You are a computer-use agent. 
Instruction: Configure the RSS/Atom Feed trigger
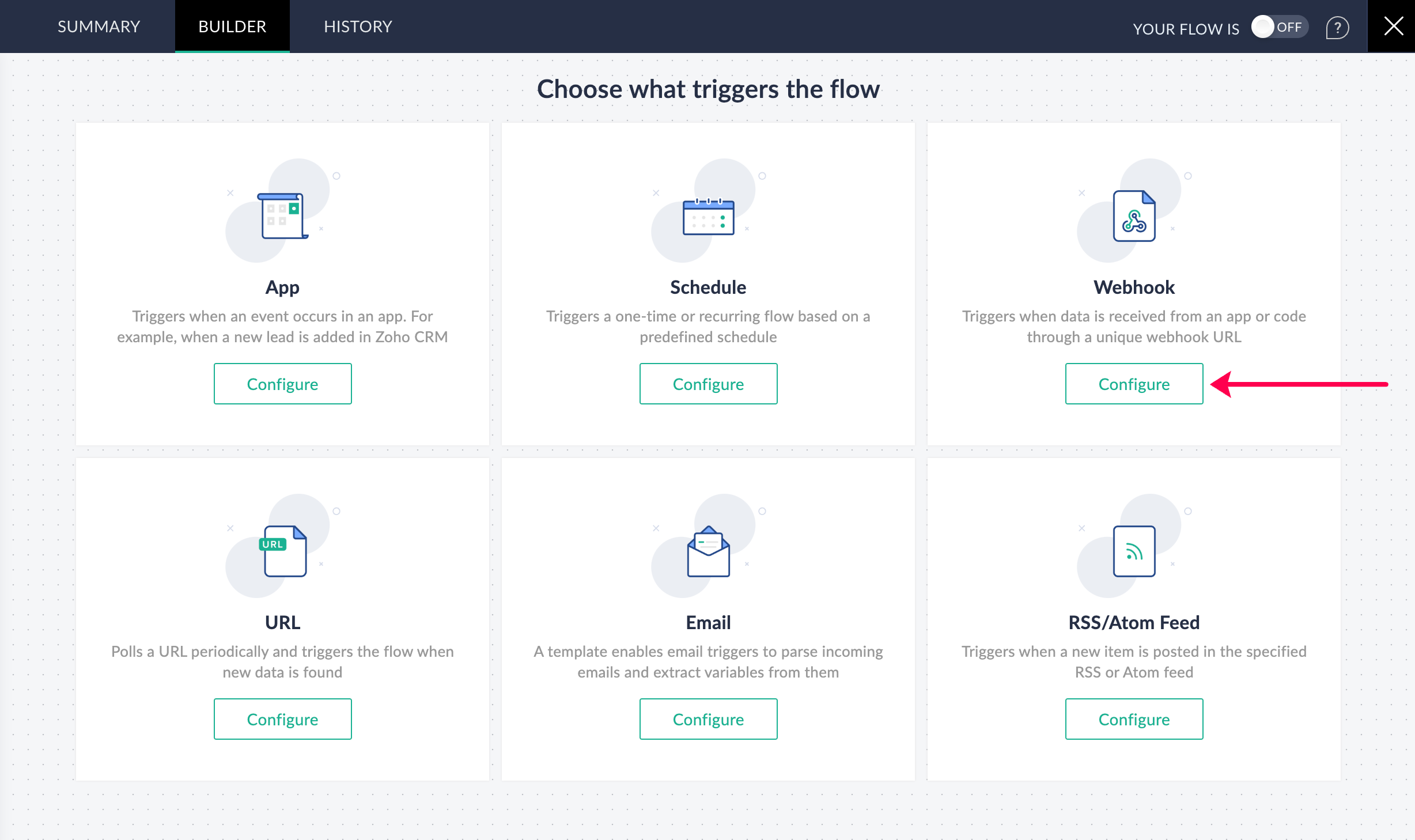1134,719
